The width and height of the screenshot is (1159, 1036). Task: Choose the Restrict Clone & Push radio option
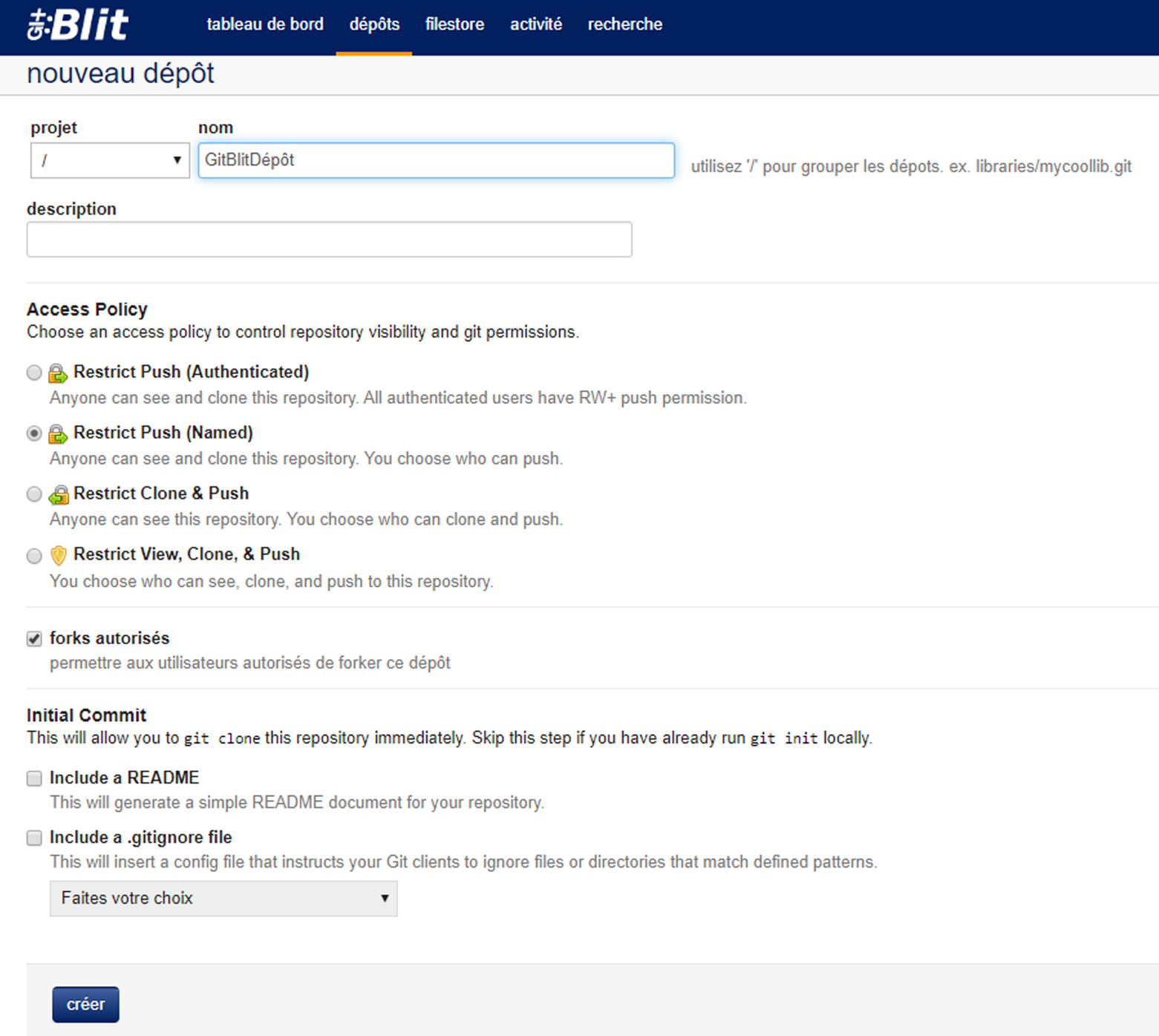(34, 494)
